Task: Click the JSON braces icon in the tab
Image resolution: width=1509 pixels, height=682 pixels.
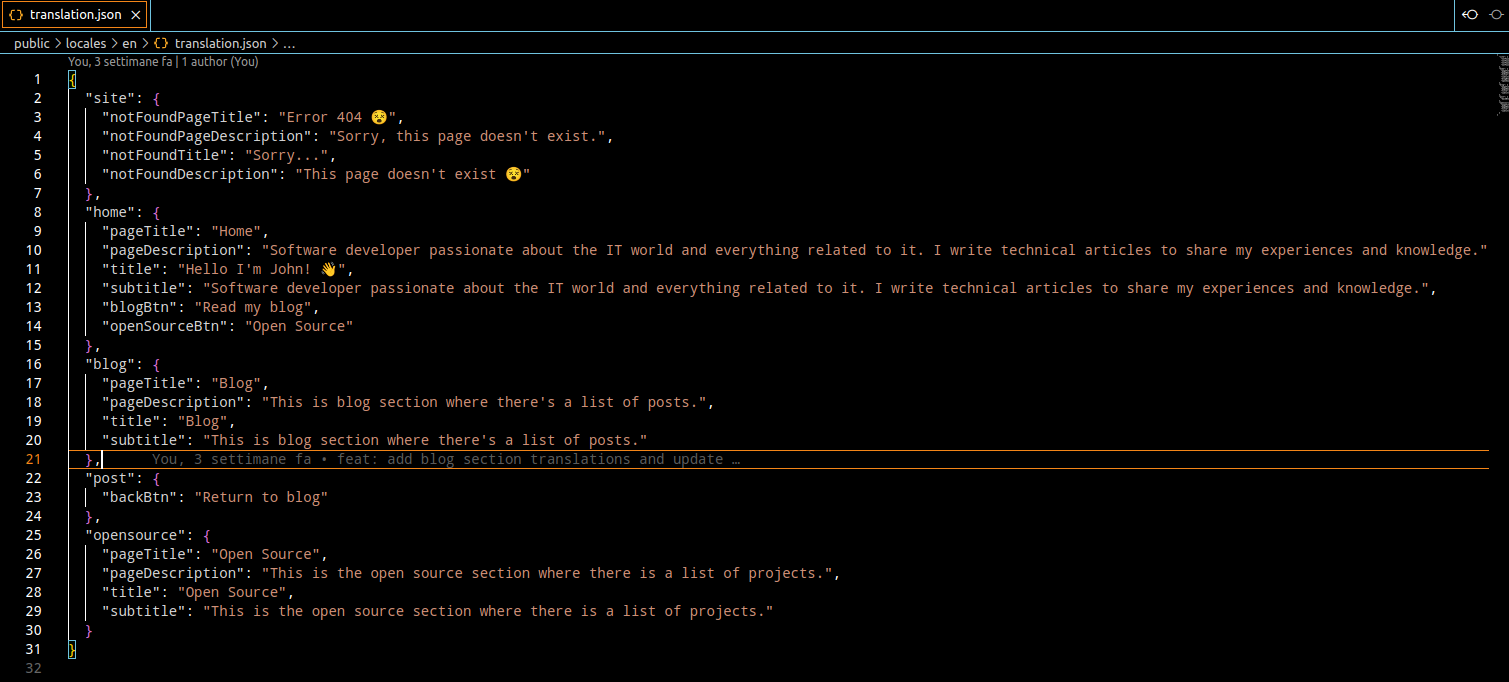Action: click(16, 15)
